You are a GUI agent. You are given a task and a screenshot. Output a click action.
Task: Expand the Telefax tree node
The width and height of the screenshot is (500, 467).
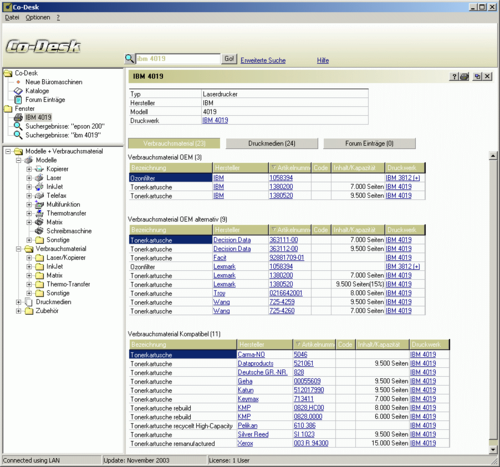pos(29,196)
